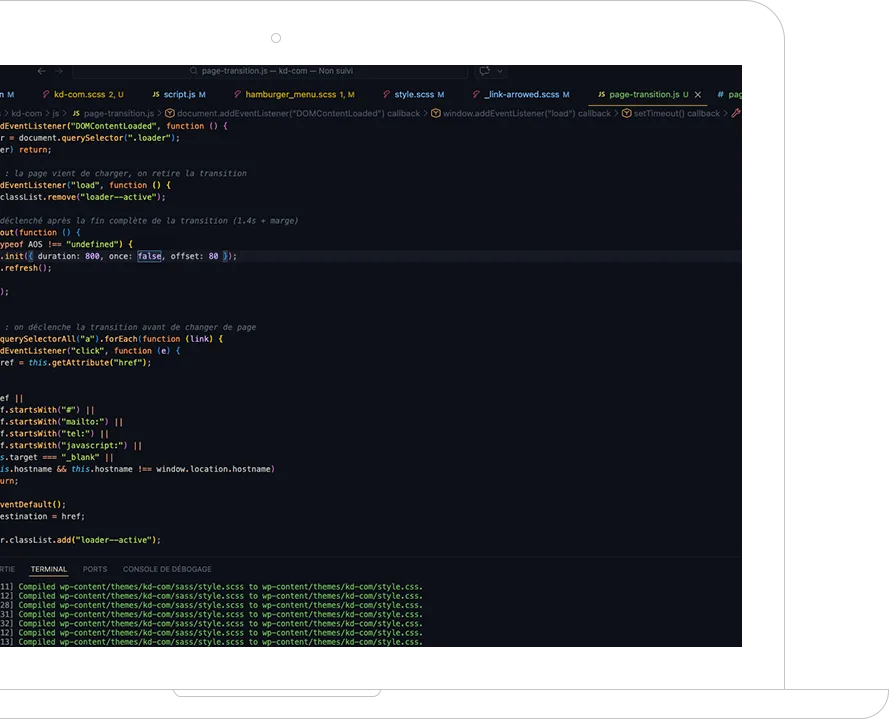Click the highlighted "false" value in code
The width and height of the screenshot is (889, 719).
pos(149,256)
